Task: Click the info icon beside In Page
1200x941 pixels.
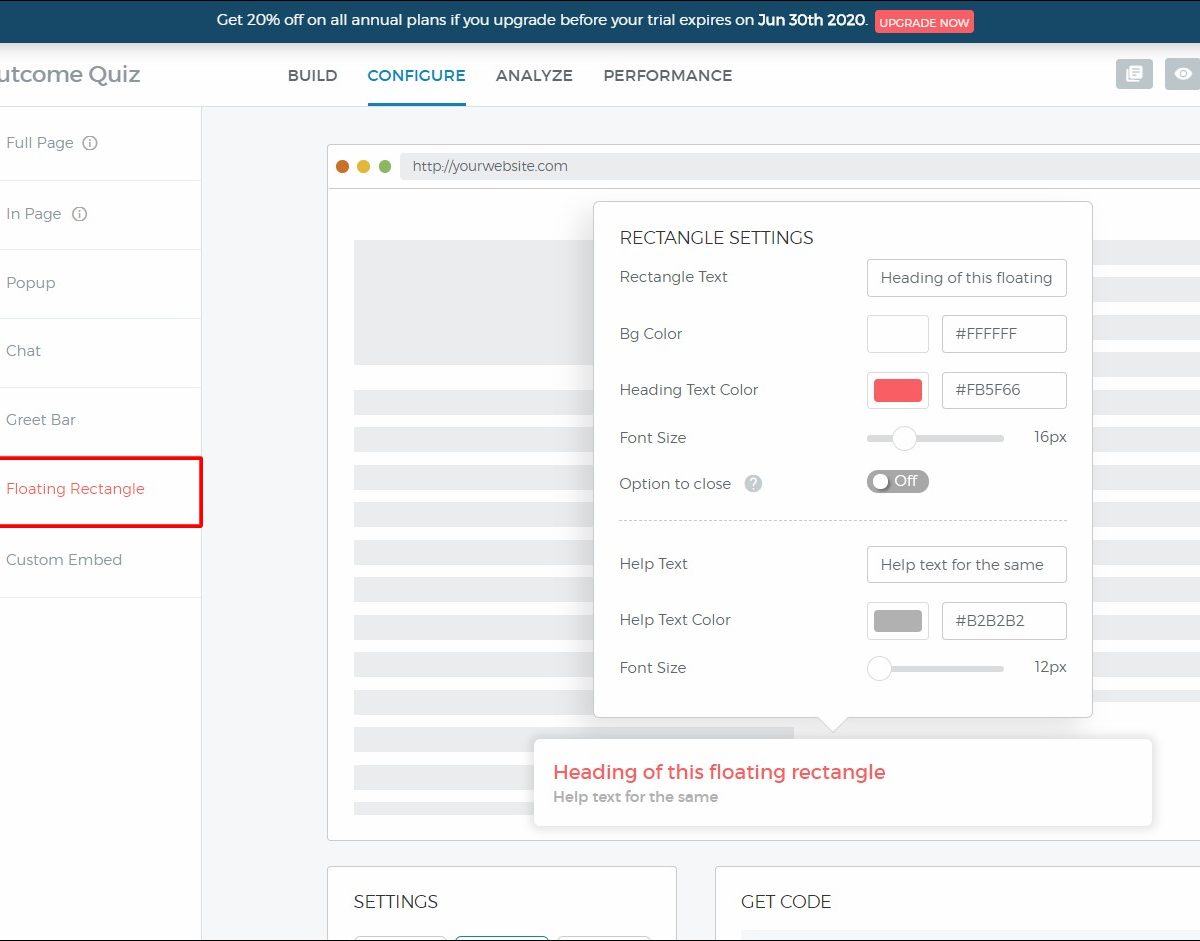Action: point(80,214)
